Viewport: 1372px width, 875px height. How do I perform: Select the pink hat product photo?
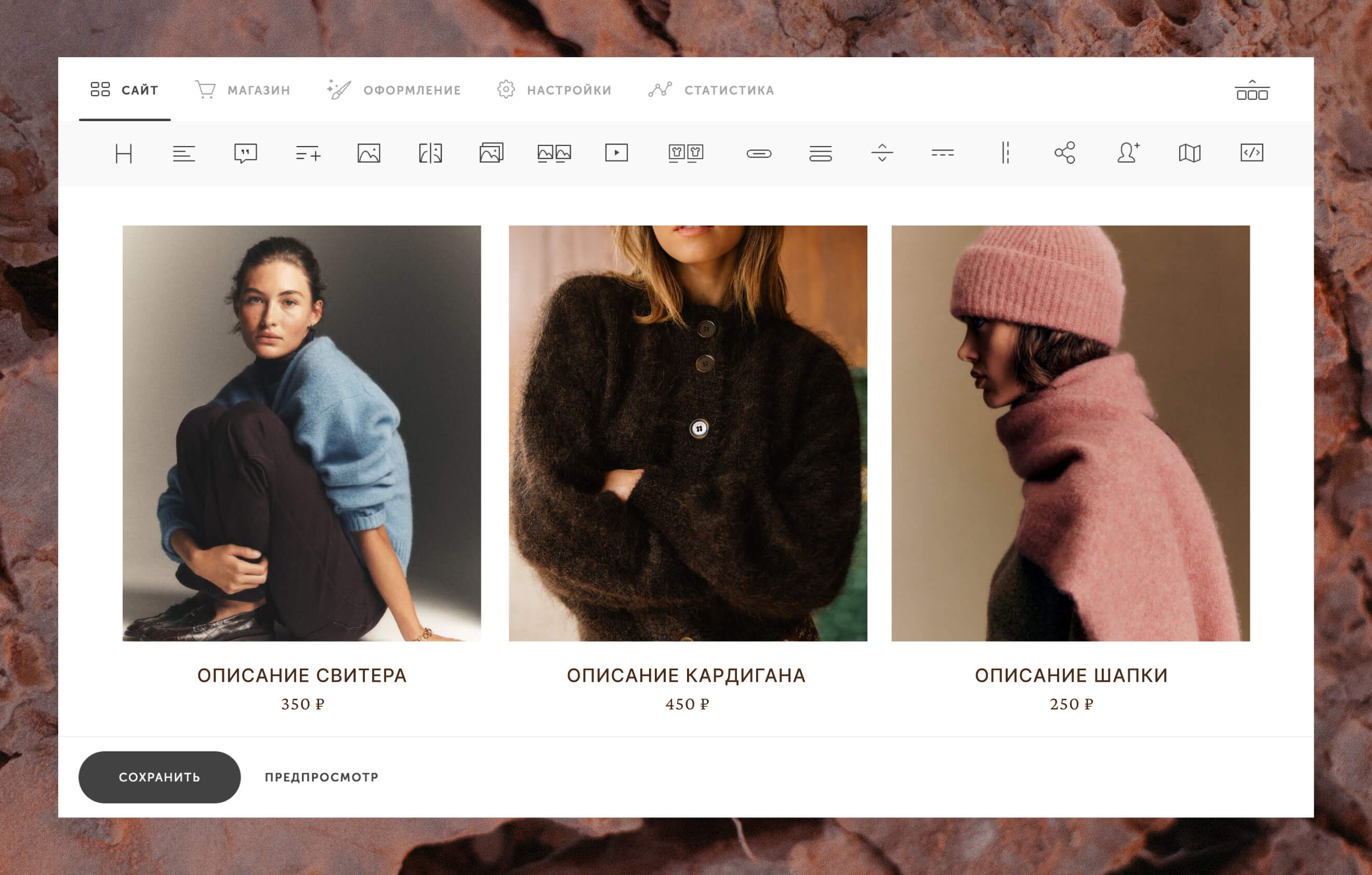point(1070,433)
